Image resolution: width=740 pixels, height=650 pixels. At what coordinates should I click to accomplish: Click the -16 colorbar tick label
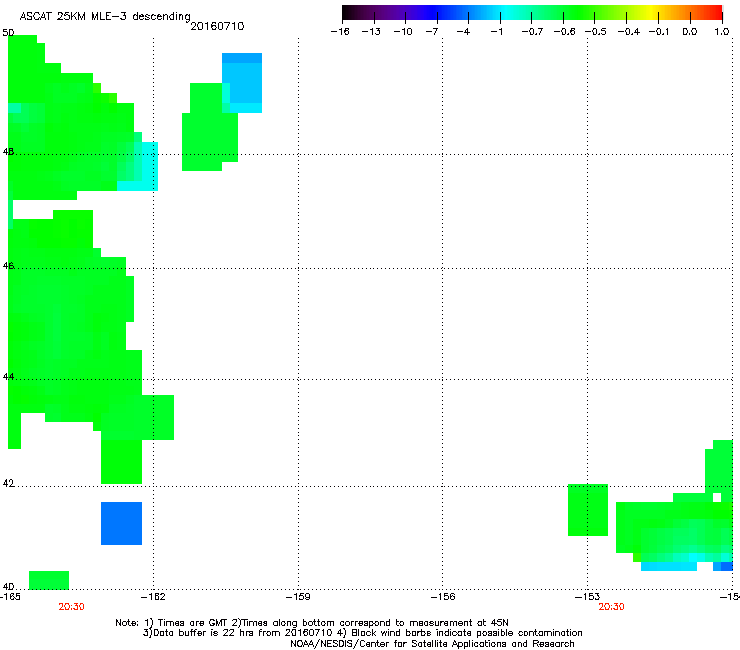point(340,32)
